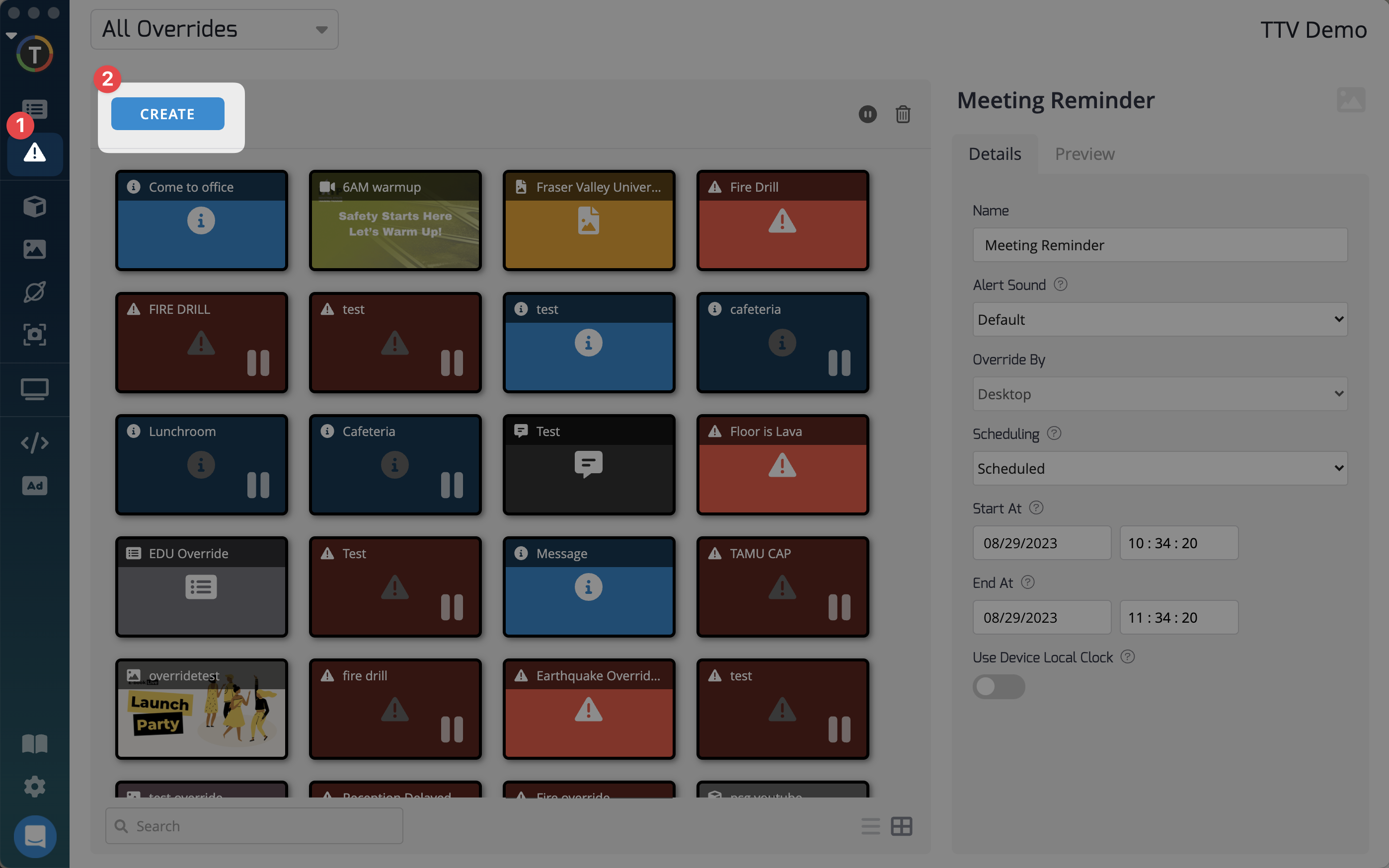Switch to the Preview tab
The image size is (1389, 868).
click(x=1084, y=154)
